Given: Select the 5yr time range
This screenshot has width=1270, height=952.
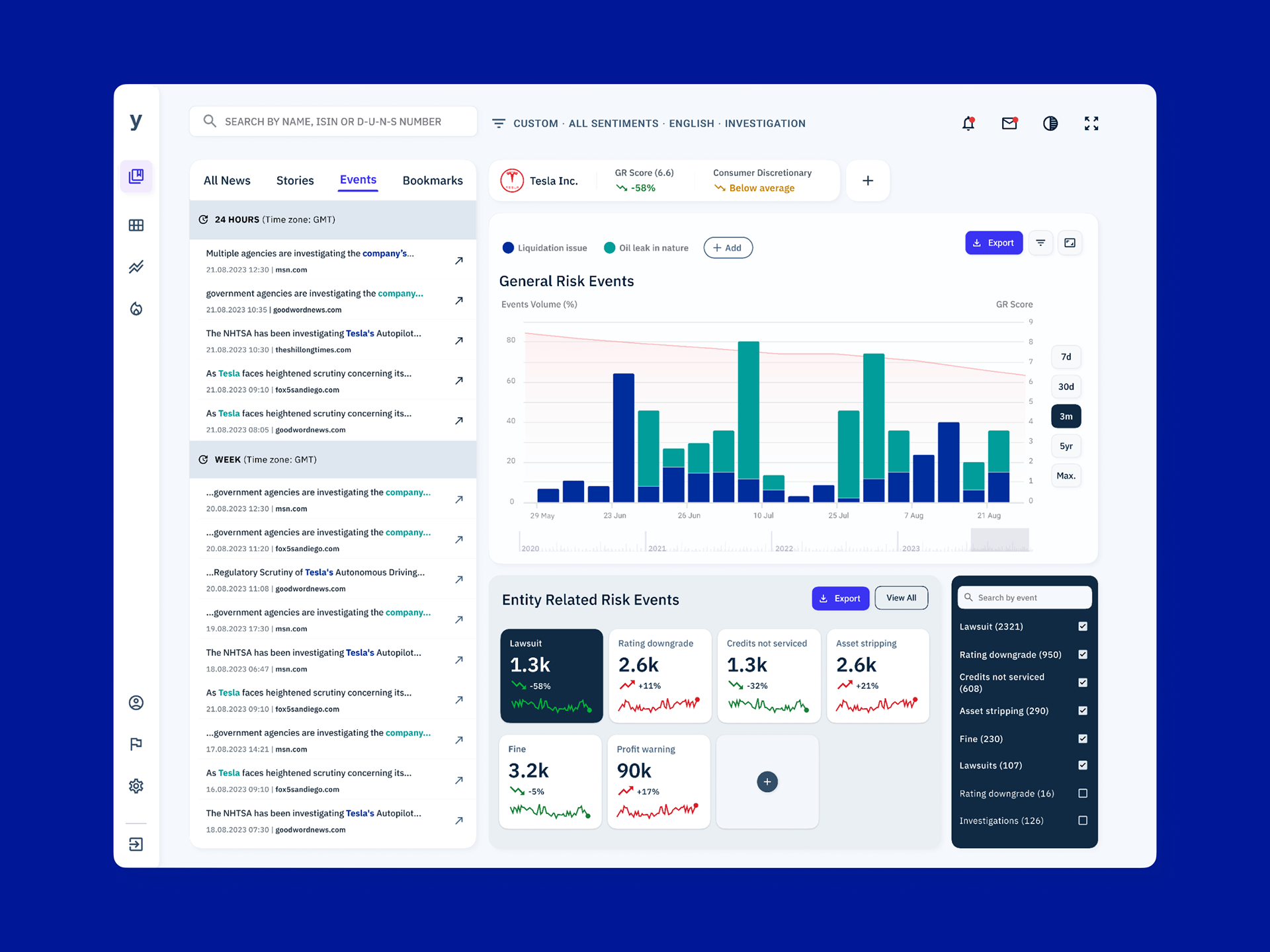Looking at the screenshot, I should (x=1066, y=446).
